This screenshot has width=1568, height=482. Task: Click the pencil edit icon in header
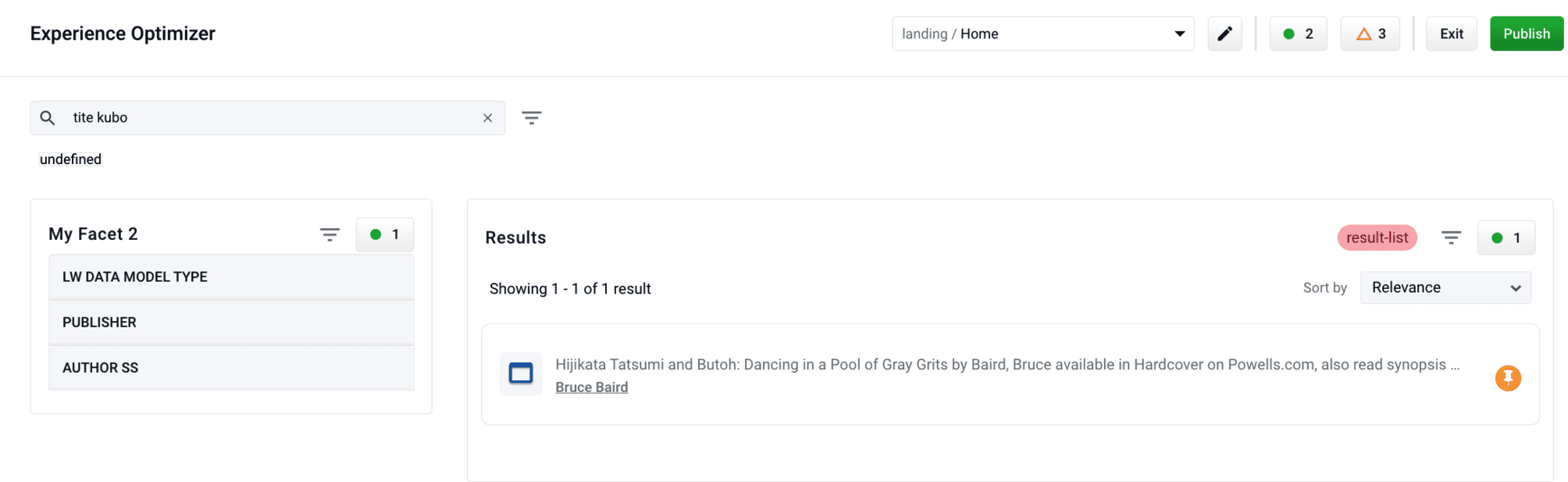click(x=1224, y=34)
